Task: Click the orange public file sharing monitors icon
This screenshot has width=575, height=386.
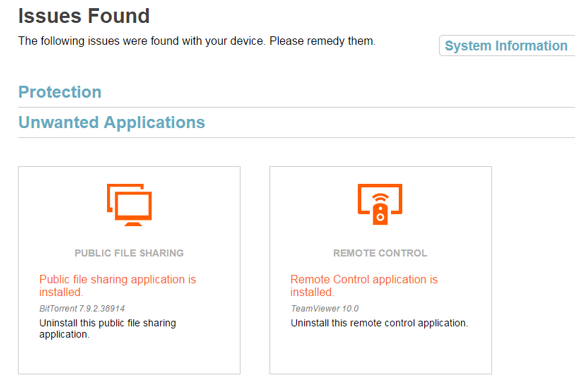Action: 129,205
